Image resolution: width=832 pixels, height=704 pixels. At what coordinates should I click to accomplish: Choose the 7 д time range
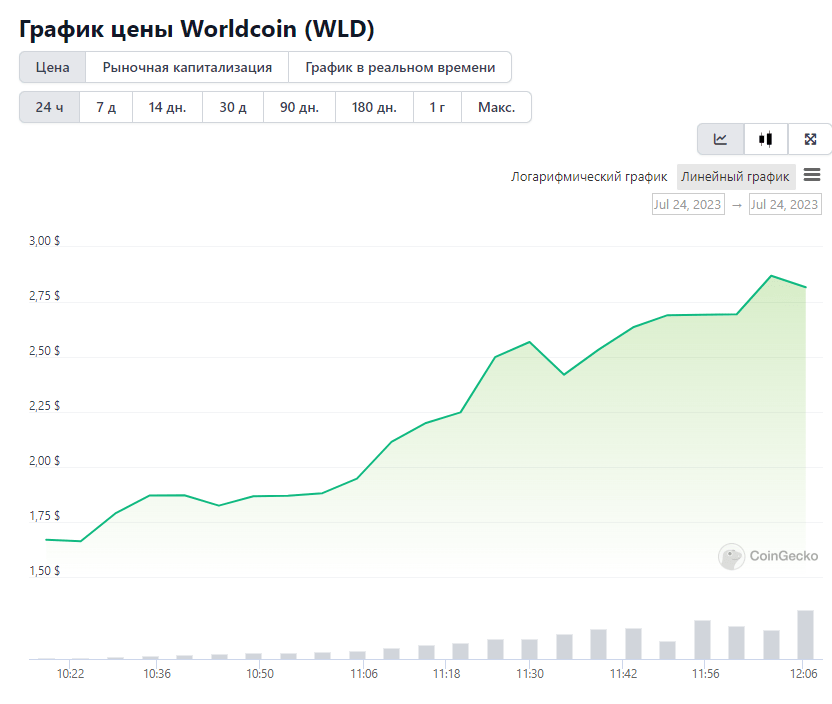pos(106,107)
